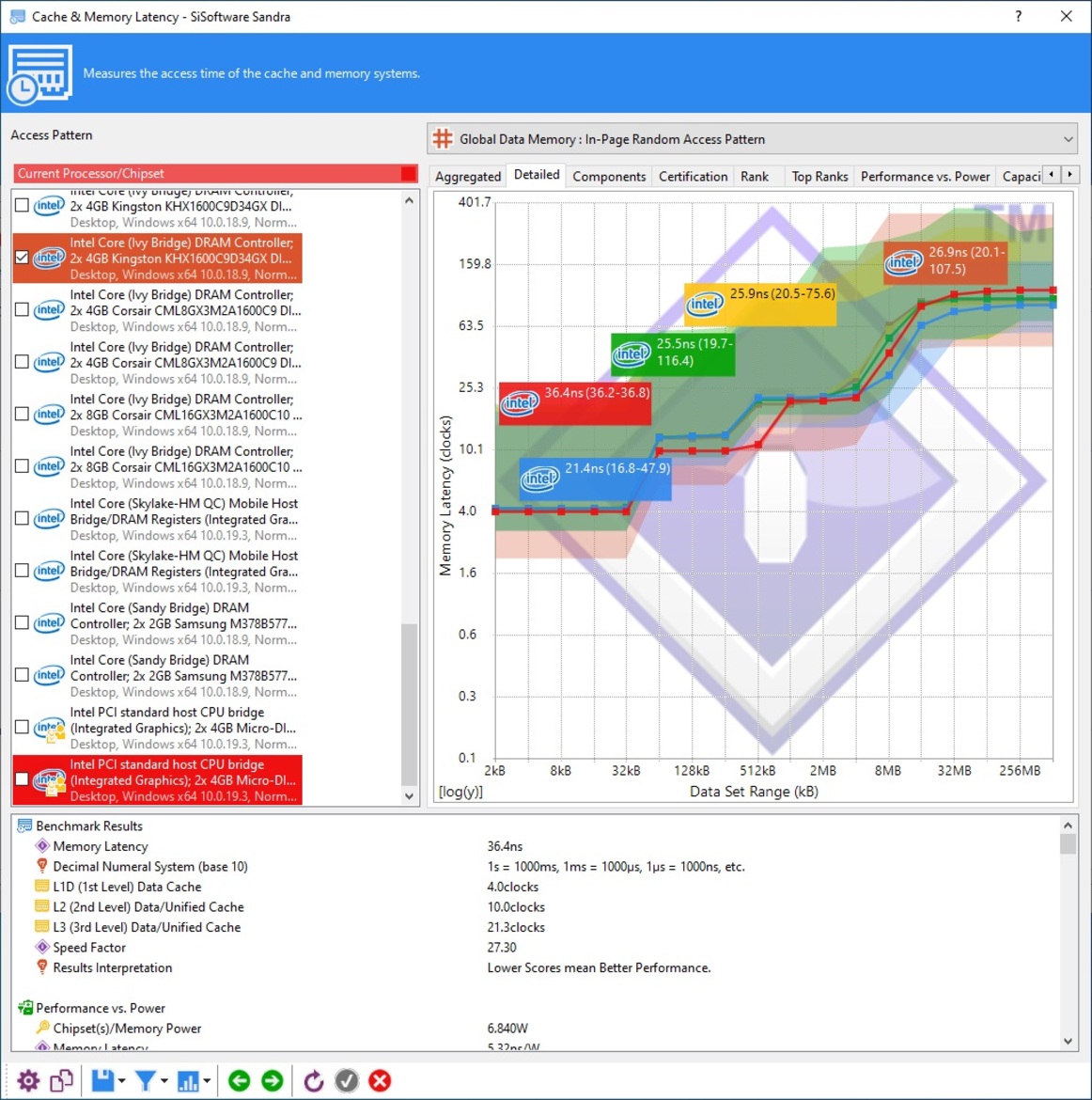Click the blue floppy disk save icon
Screen dimensions: 1092x1100
102,1080
